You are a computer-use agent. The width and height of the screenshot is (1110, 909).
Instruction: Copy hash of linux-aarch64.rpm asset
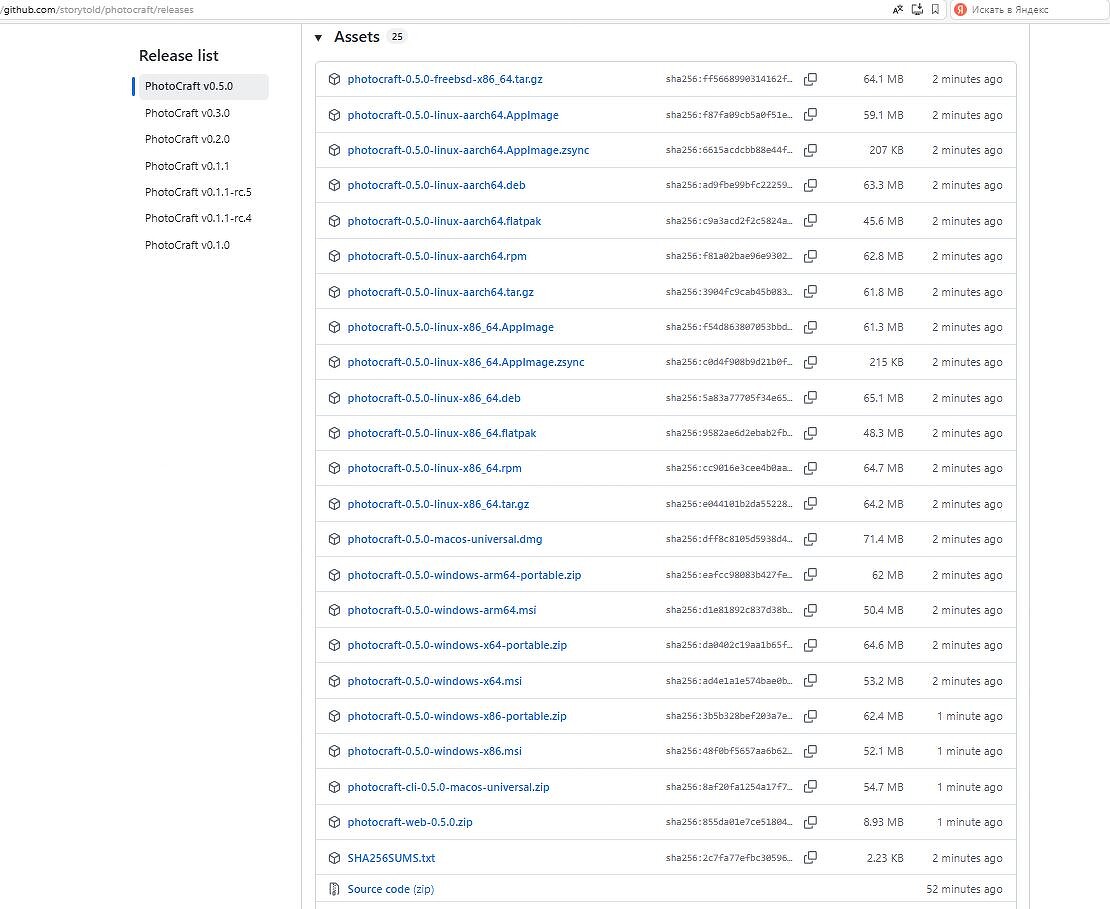point(811,256)
